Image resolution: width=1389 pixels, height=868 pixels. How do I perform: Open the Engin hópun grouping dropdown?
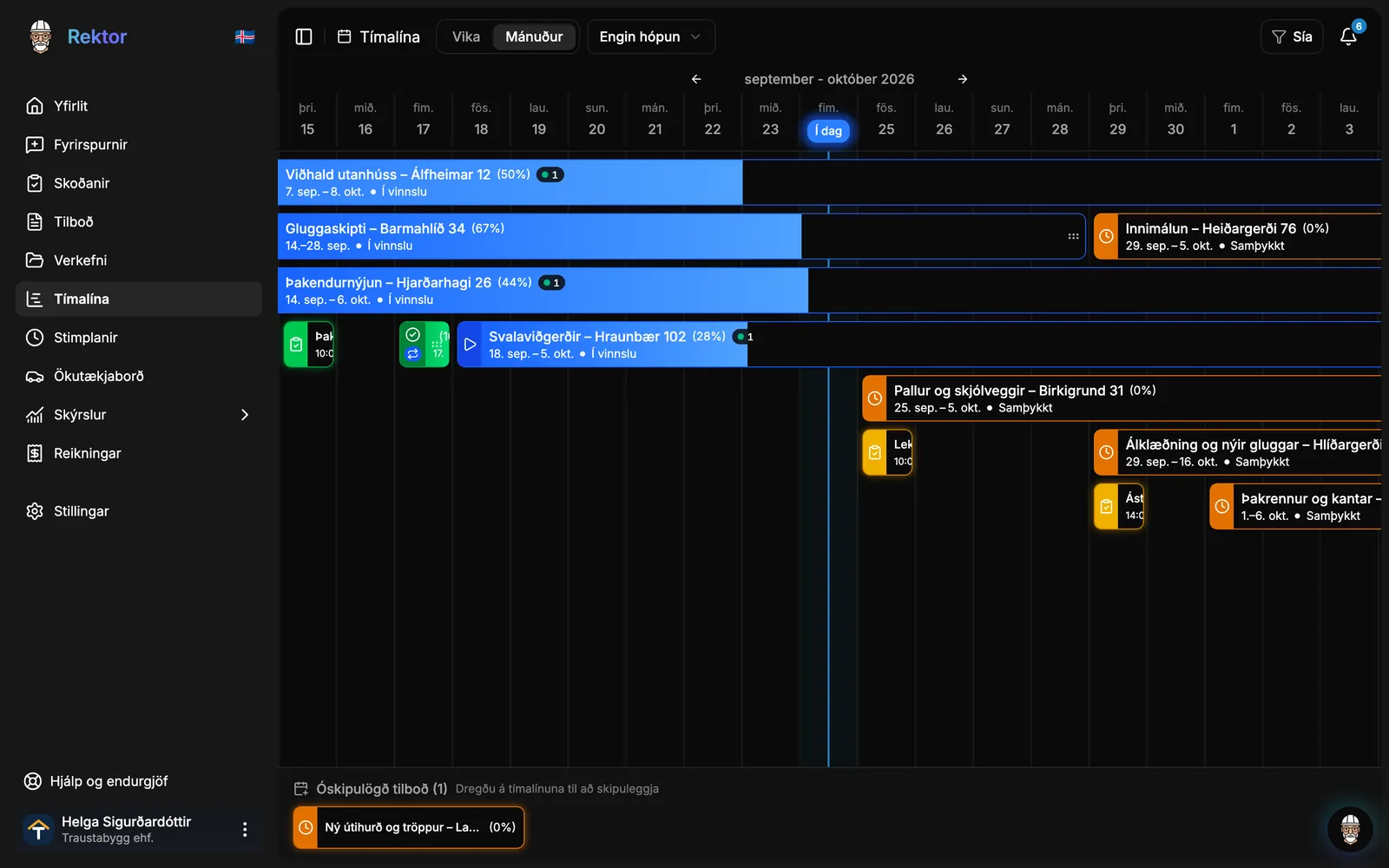click(x=651, y=36)
